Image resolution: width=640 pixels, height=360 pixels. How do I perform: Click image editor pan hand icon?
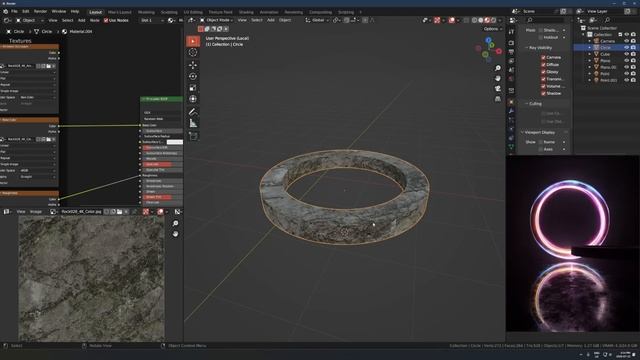tap(176, 234)
